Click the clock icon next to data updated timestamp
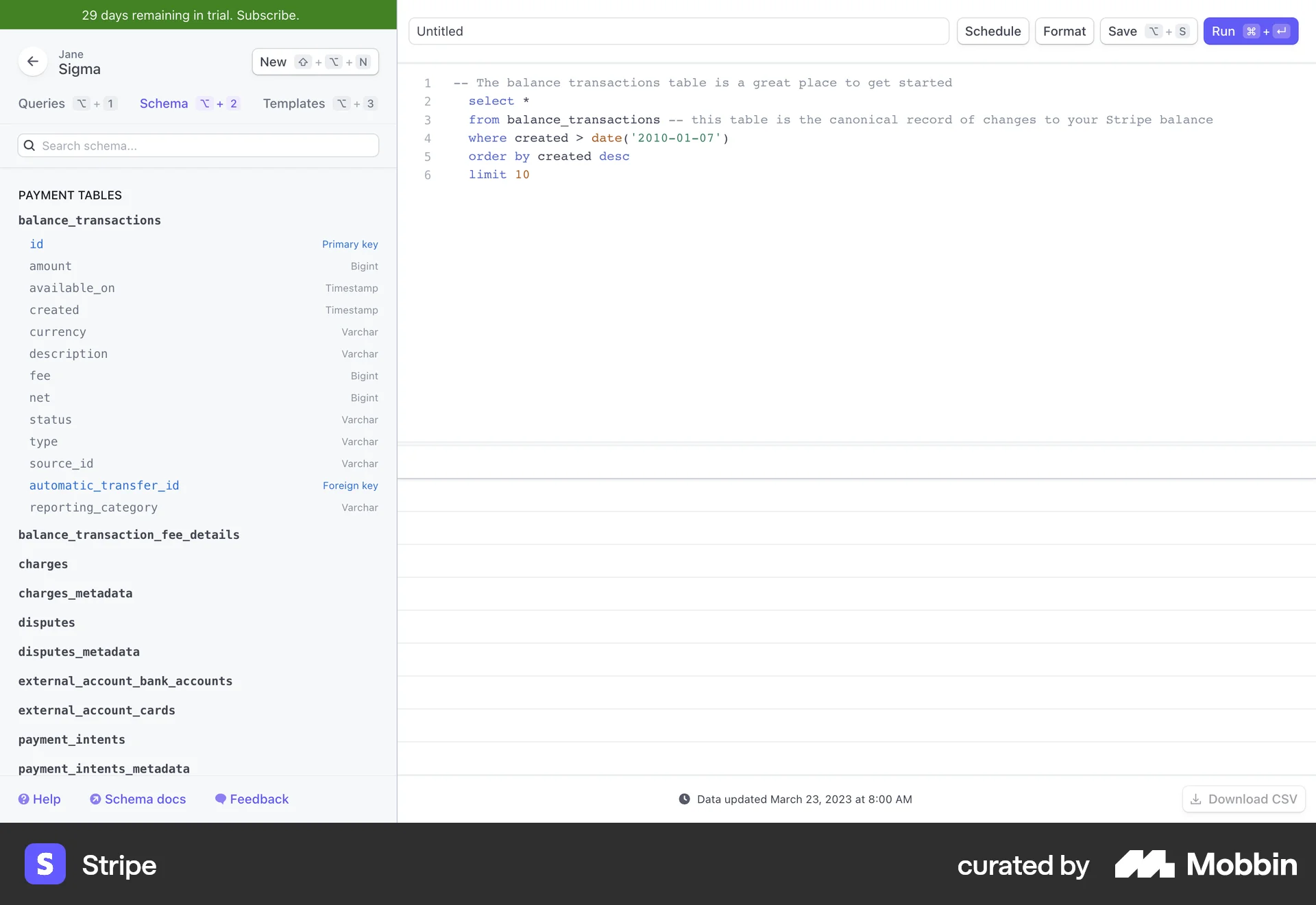This screenshot has height=905, width=1316. [685, 799]
